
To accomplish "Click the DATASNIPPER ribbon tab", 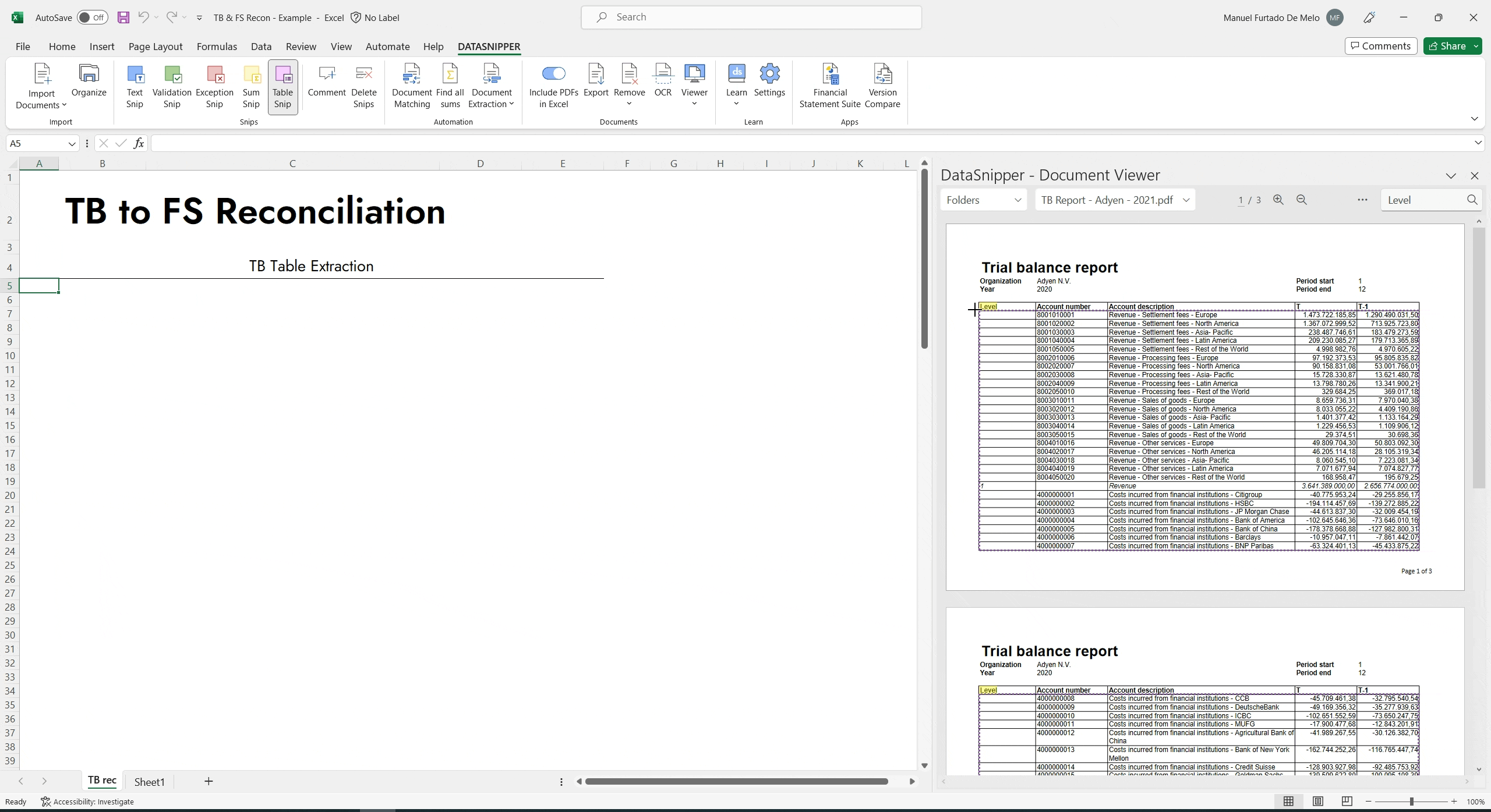I will [488, 46].
